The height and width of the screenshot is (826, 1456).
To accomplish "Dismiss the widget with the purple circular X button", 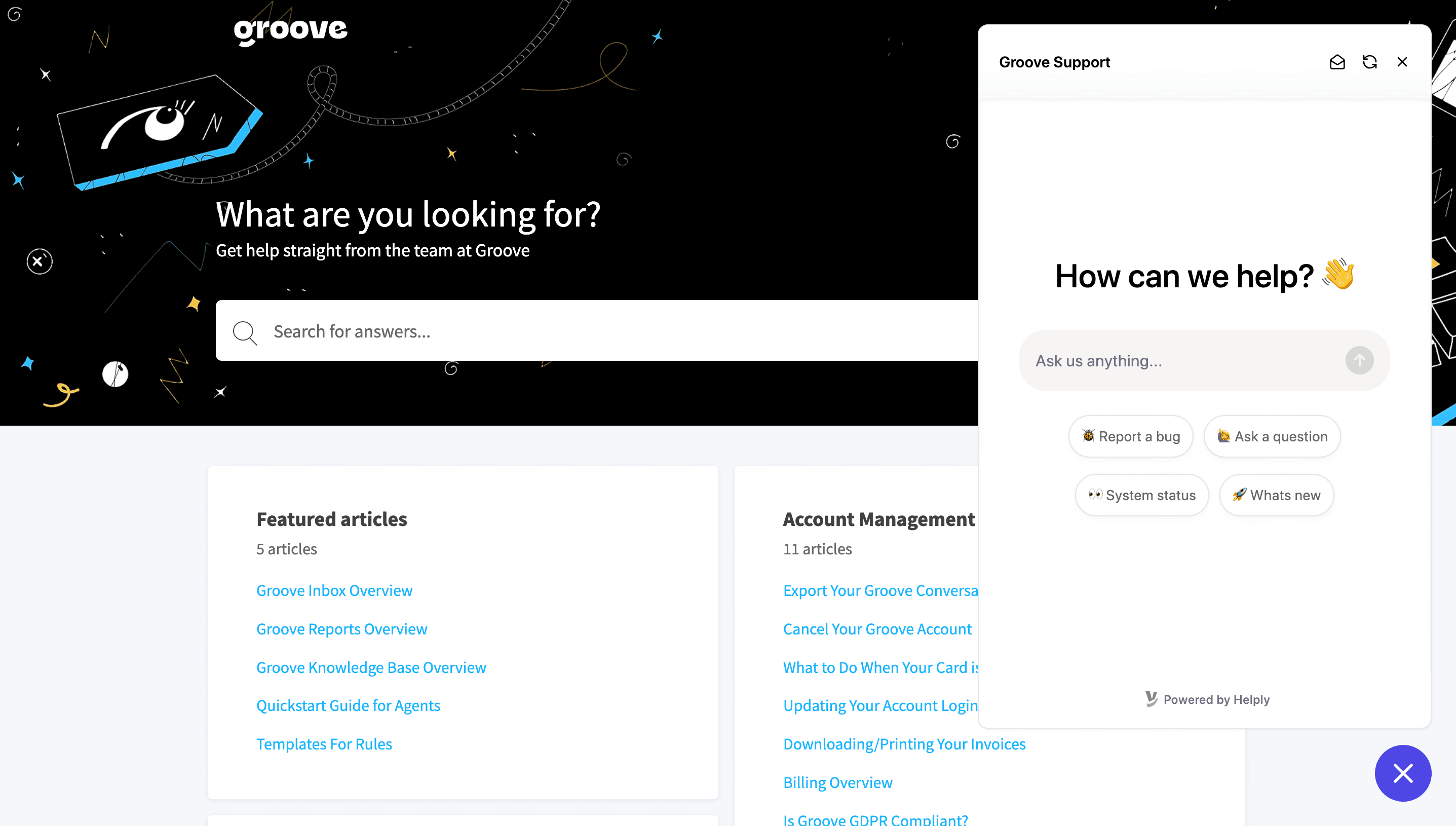I will pyautogui.click(x=1402, y=773).
